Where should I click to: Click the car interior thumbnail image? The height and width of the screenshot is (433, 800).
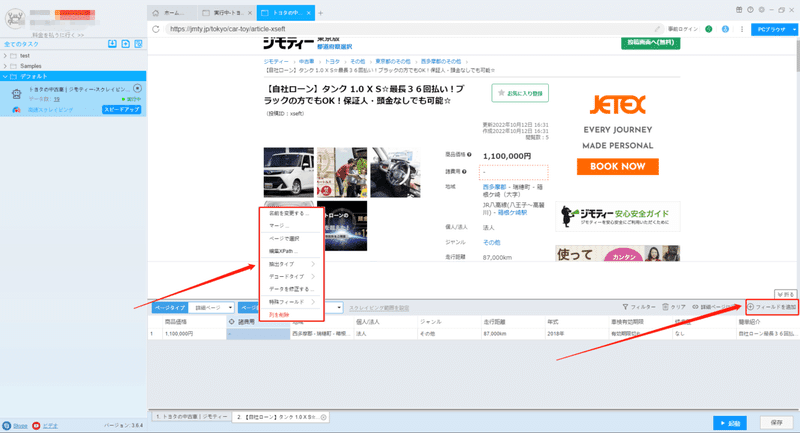tap(395, 172)
